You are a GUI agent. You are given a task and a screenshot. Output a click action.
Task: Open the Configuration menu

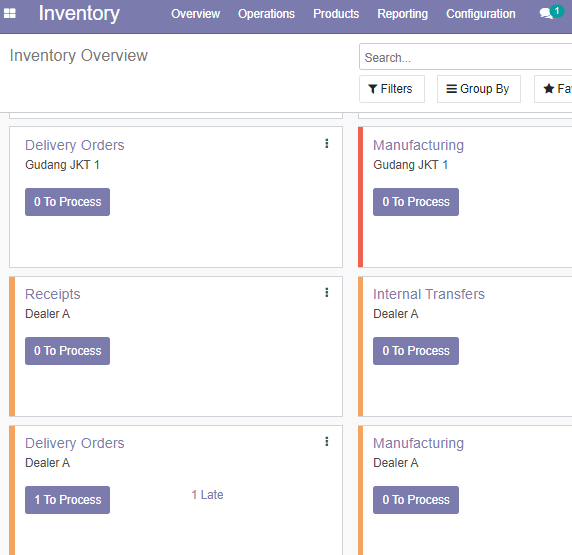coord(480,14)
